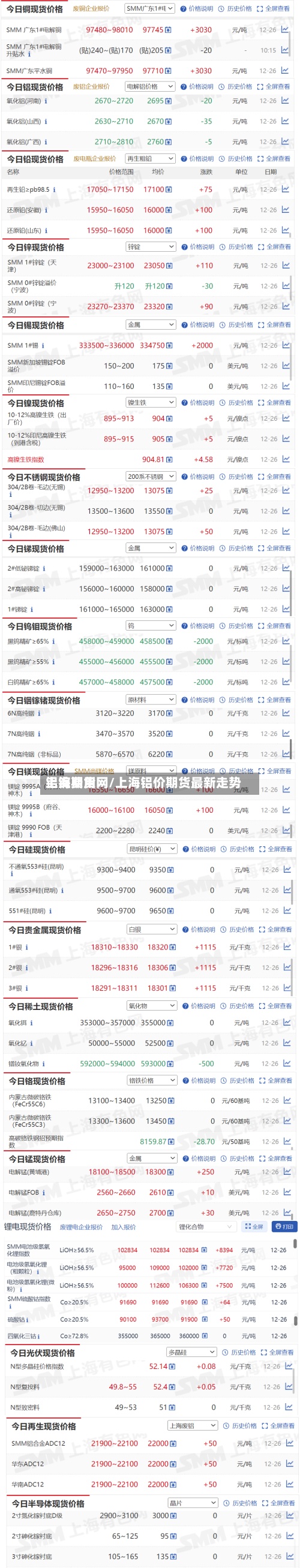Open 废电瓶企业报价 link
300x1568 pixels.
(95, 158)
